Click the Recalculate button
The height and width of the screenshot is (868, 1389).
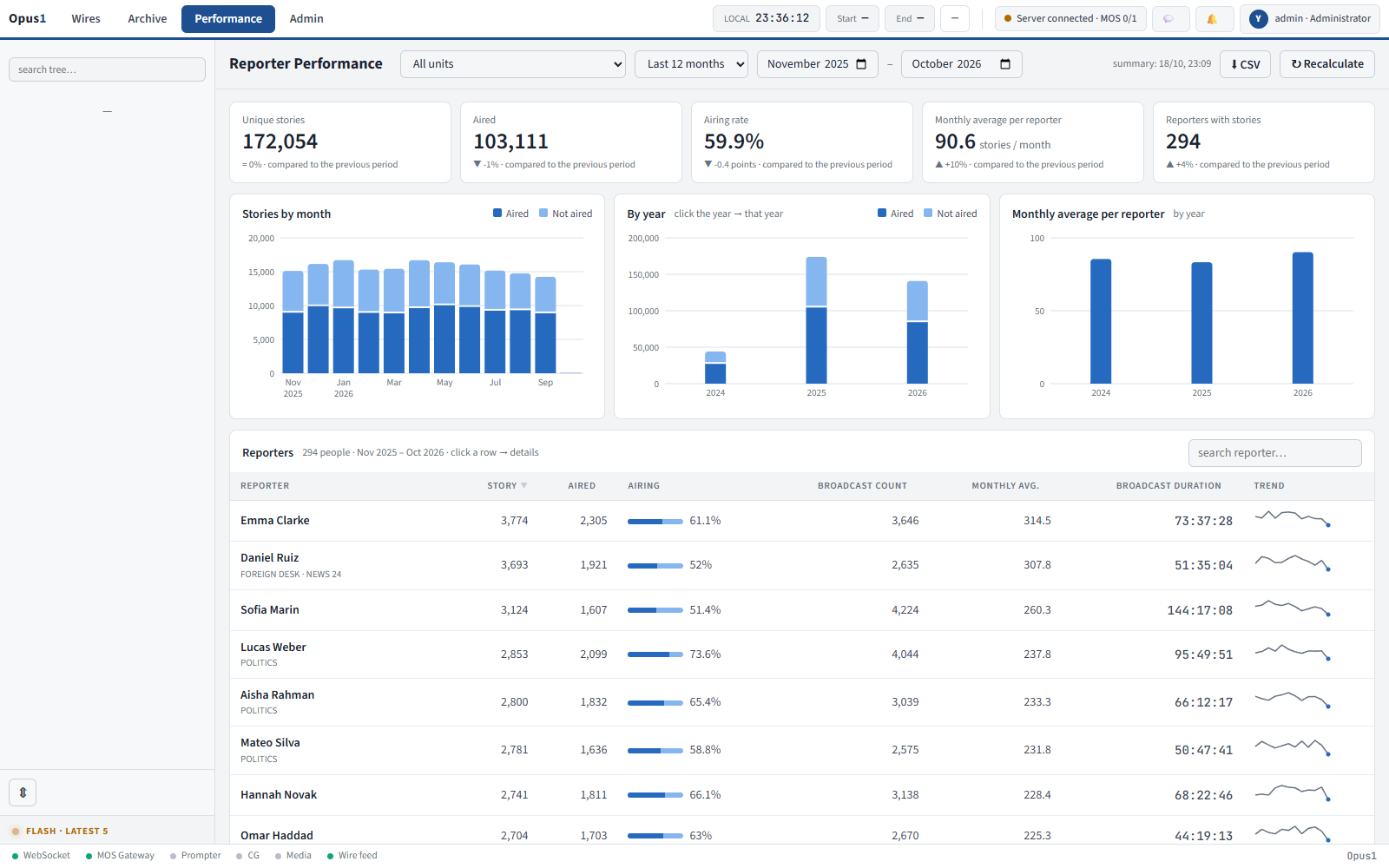[x=1326, y=64]
